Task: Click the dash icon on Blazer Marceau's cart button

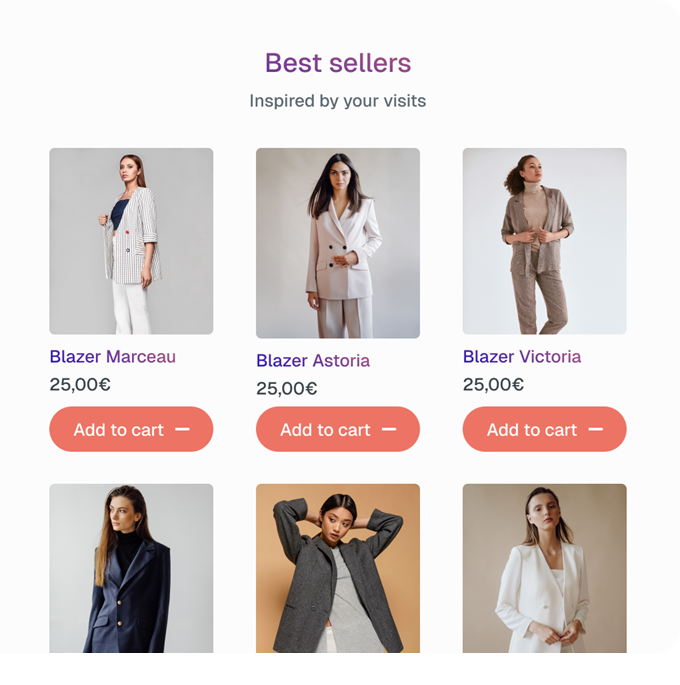Action: 182,429
